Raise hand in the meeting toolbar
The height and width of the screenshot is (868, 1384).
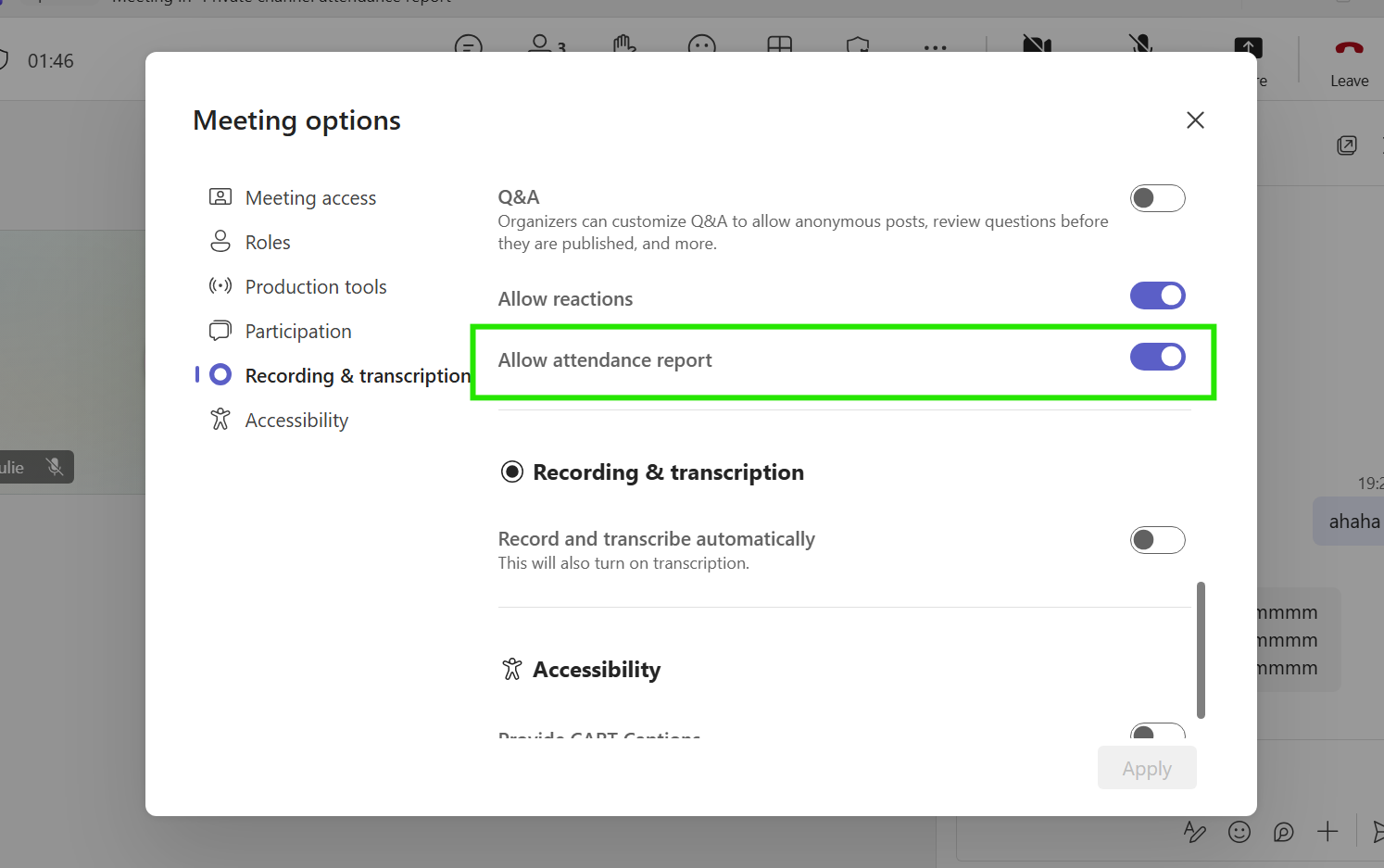tap(624, 44)
